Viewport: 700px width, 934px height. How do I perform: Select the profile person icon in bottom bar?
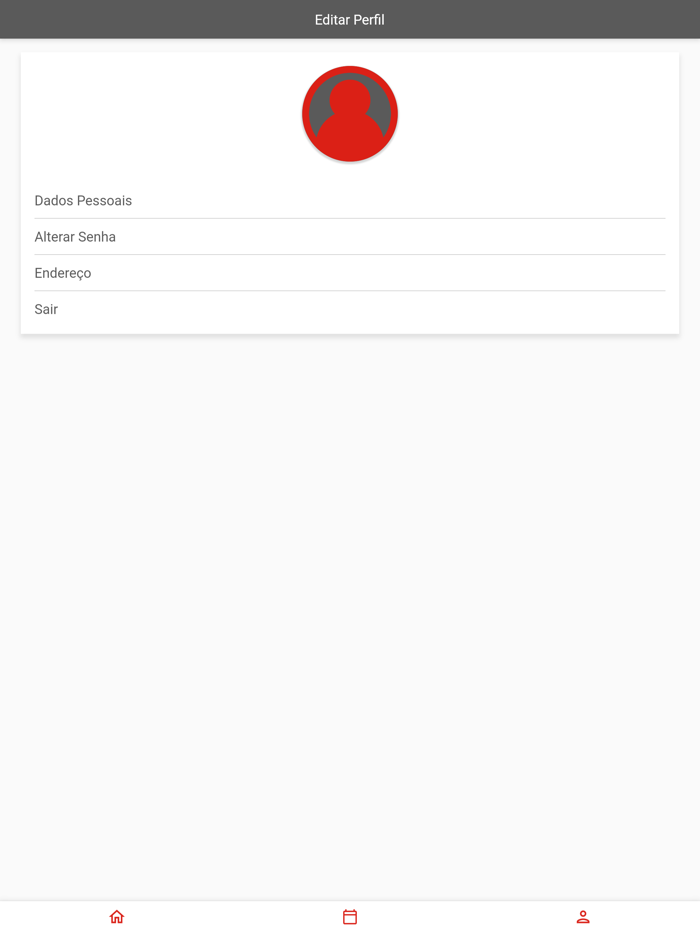pyautogui.click(x=583, y=917)
